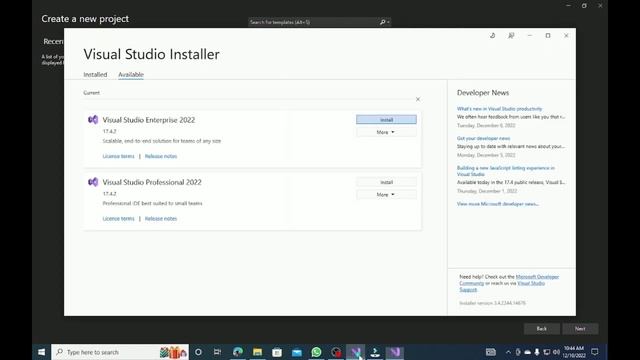The image size is (640, 360).
Task: View more Microsoft developer news
Action: tap(498, 204)
